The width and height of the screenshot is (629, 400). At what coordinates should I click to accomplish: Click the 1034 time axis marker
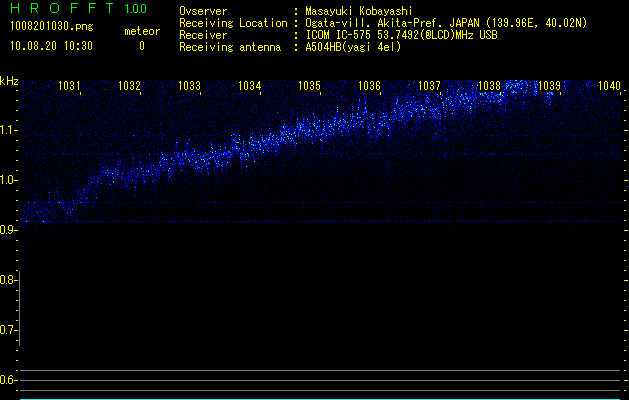[x=250, y=85]
